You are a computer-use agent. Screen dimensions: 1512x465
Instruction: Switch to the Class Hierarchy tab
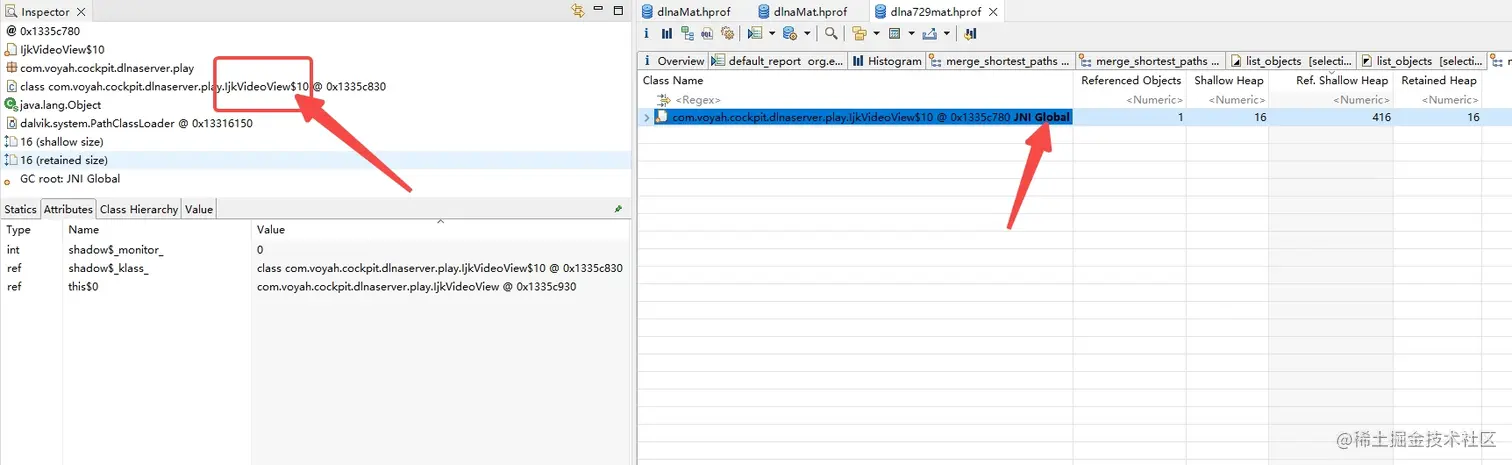tap(139, 209)
